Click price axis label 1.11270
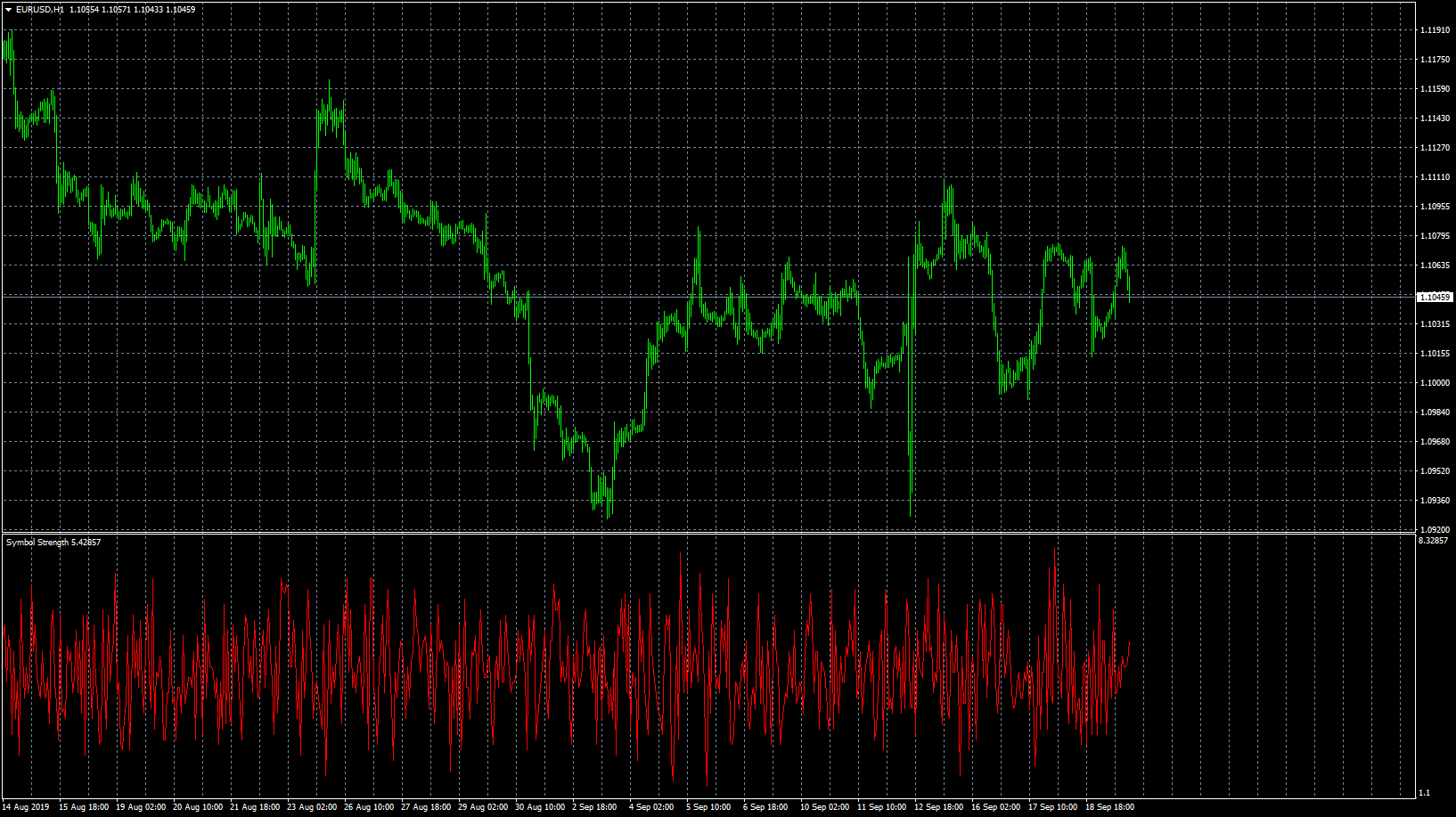The height and width of the screenshot is (817, 1456). [x=1435, y=148]
